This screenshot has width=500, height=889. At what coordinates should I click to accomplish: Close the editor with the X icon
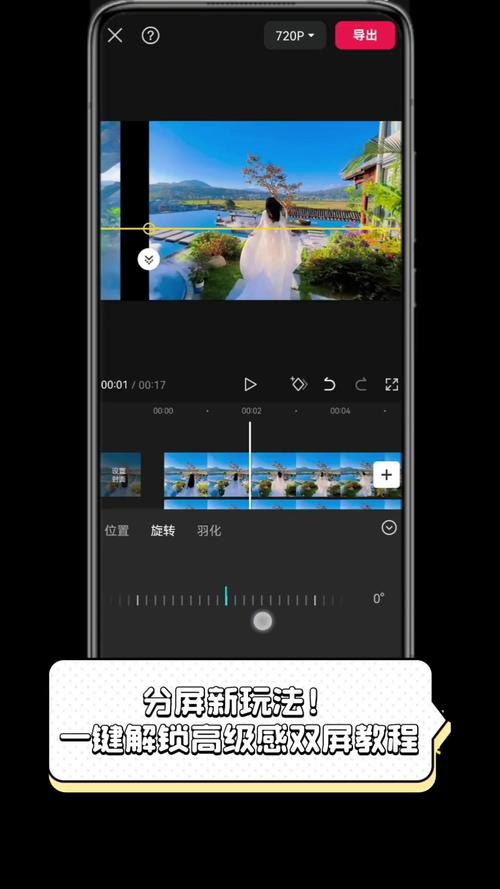pos(115,36)
